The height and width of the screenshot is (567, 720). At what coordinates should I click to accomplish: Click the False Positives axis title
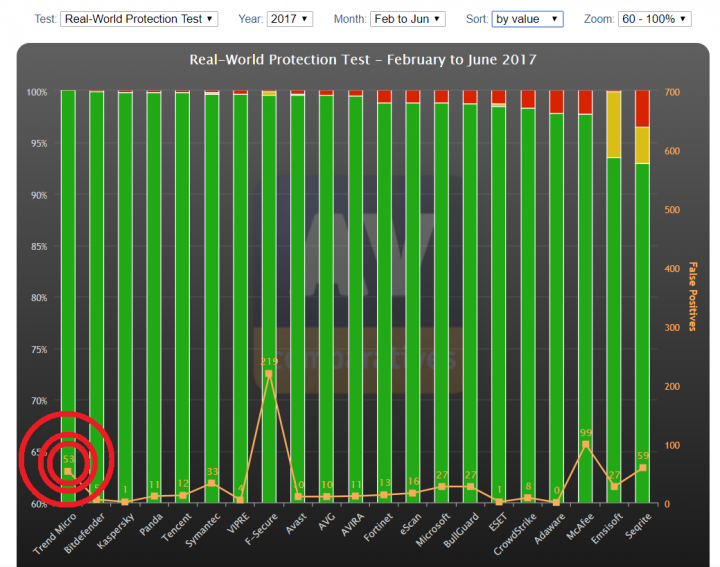point(692,297)
